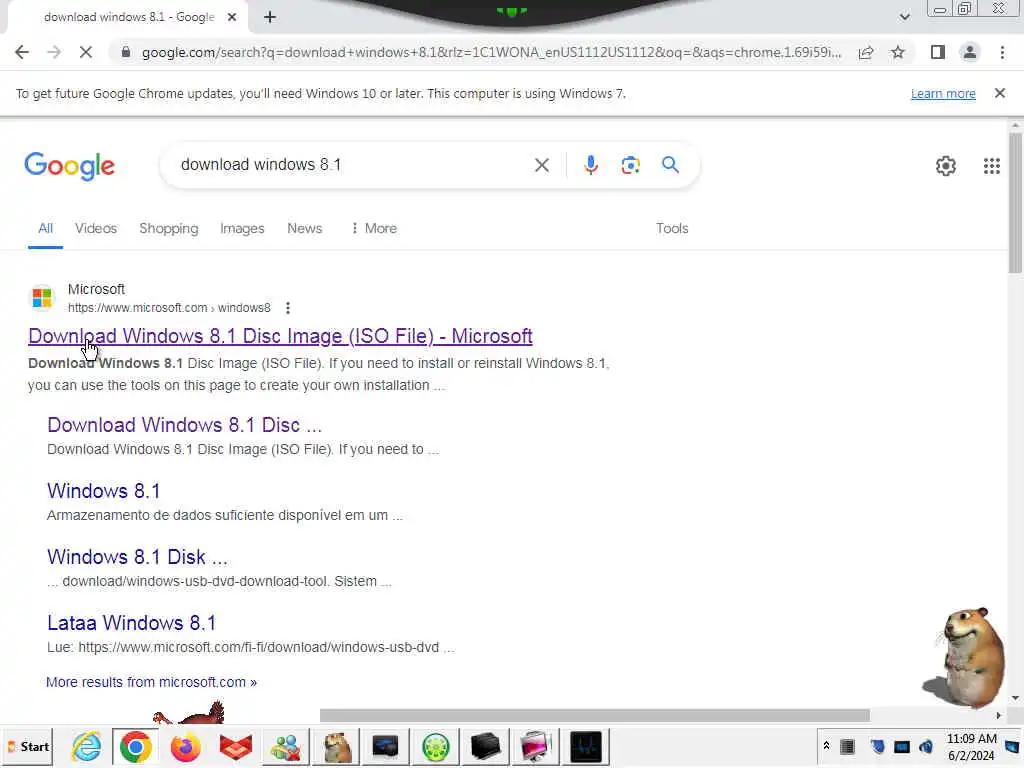Open the tab search chevron

904,17
